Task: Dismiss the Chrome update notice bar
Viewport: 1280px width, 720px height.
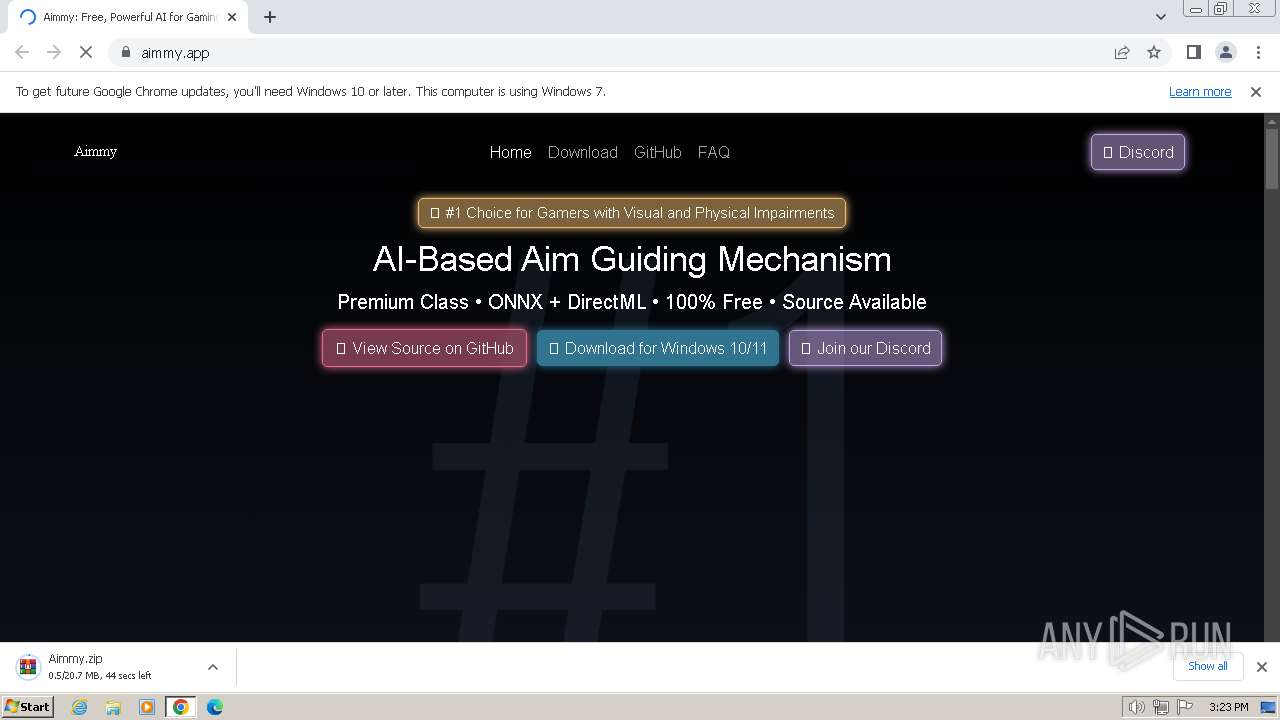Action: pyautogui.click(x=1256, y=91)
